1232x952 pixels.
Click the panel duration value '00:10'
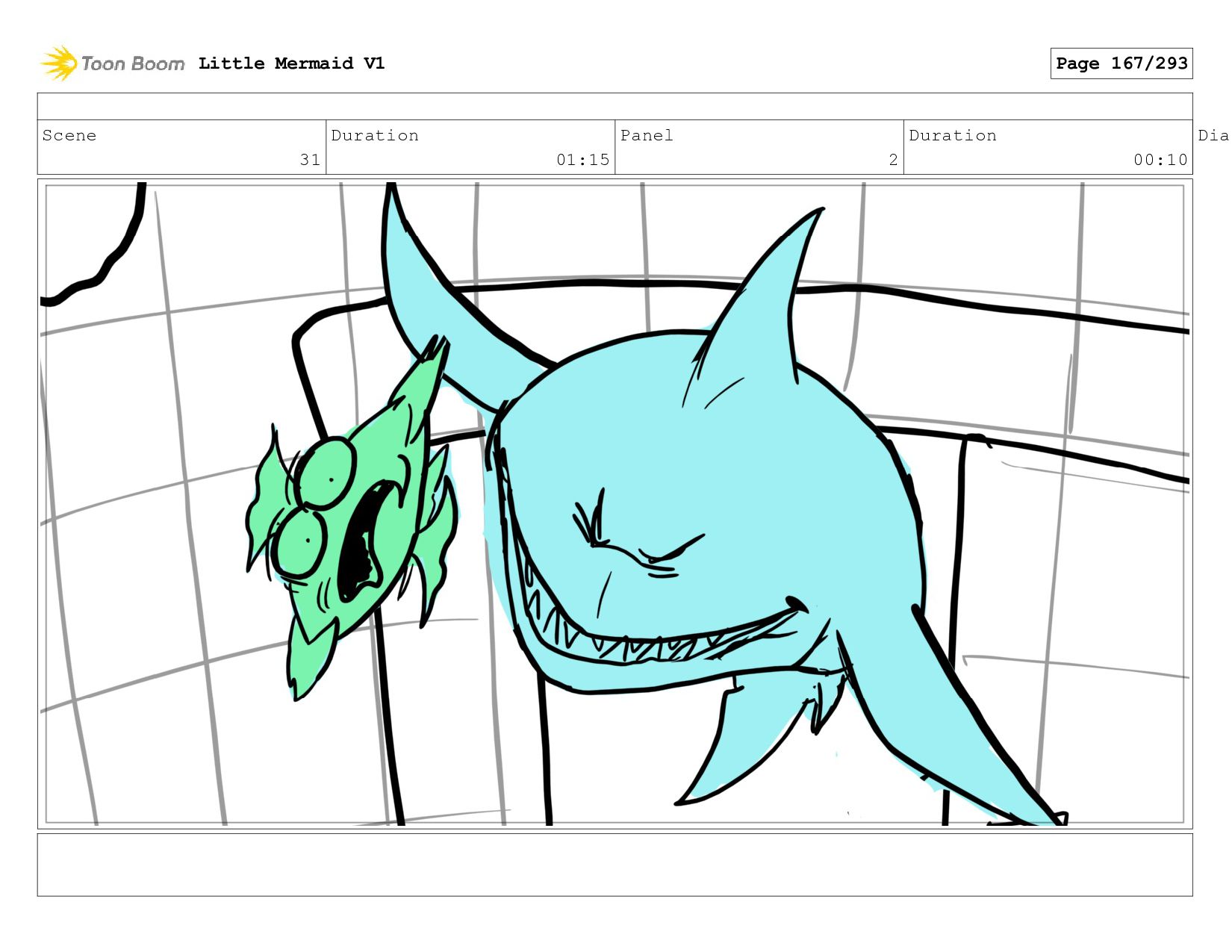click(x=1160, y=160)
